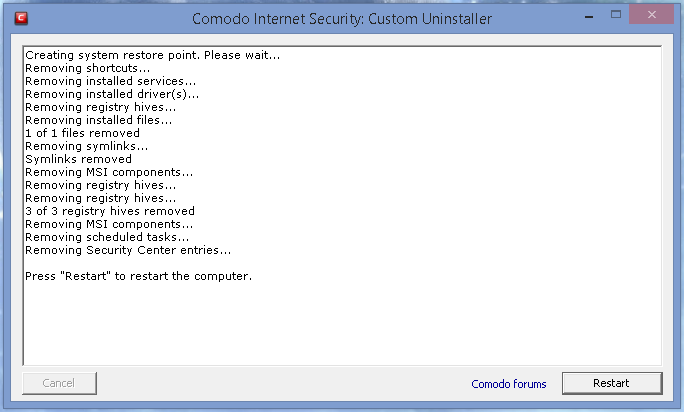Click the 'Removing scheduled tasks...' line
Viewport: 684px width, 412px height.
click(x=107, y=237)
